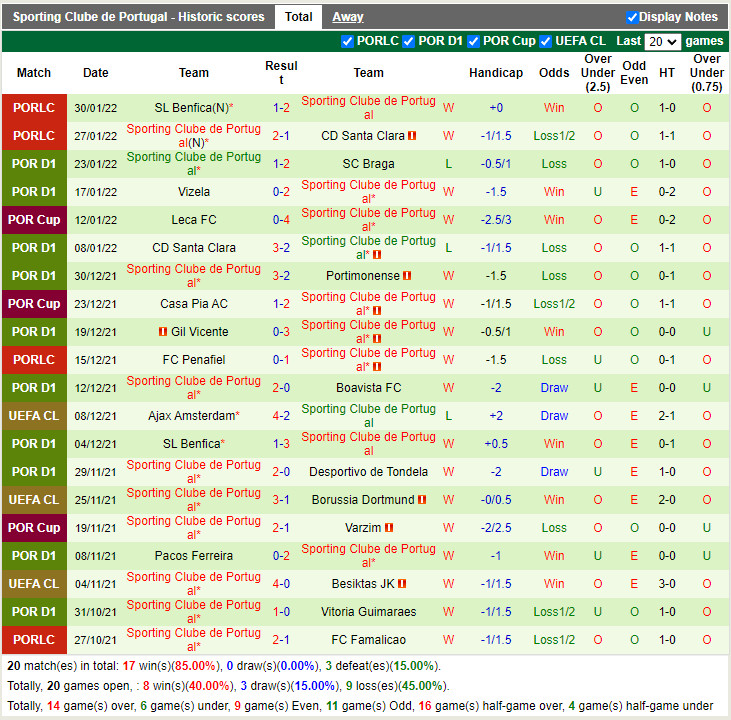Select the PORLC label in the 27/01/22 row
This screenshot has width=731, height=720.
[34, 136]
